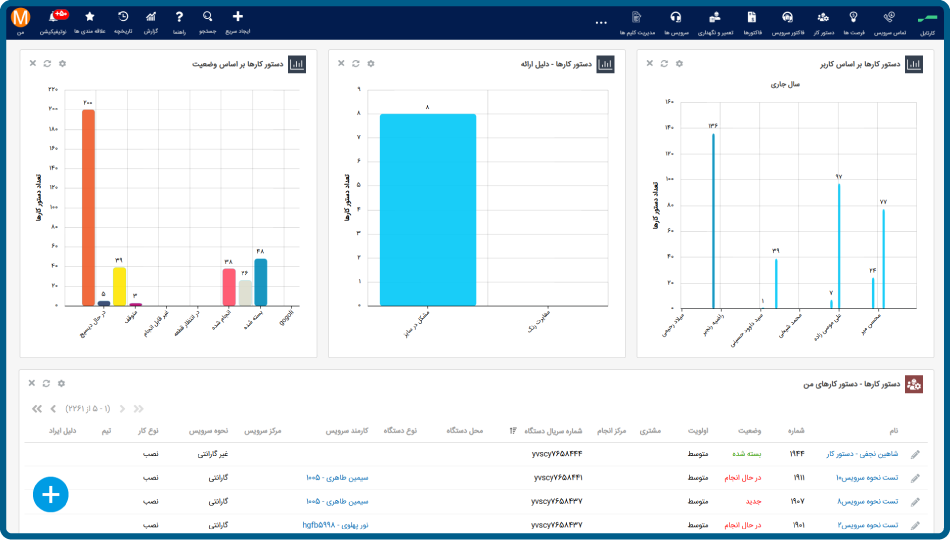The image size is (950, 540).
Task: Expand the three-dots more modules menu
Action: tap(600, 23)
